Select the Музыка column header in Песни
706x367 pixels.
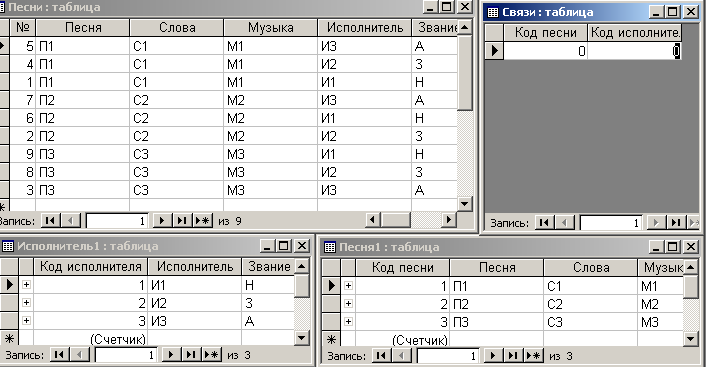[271, 27]
